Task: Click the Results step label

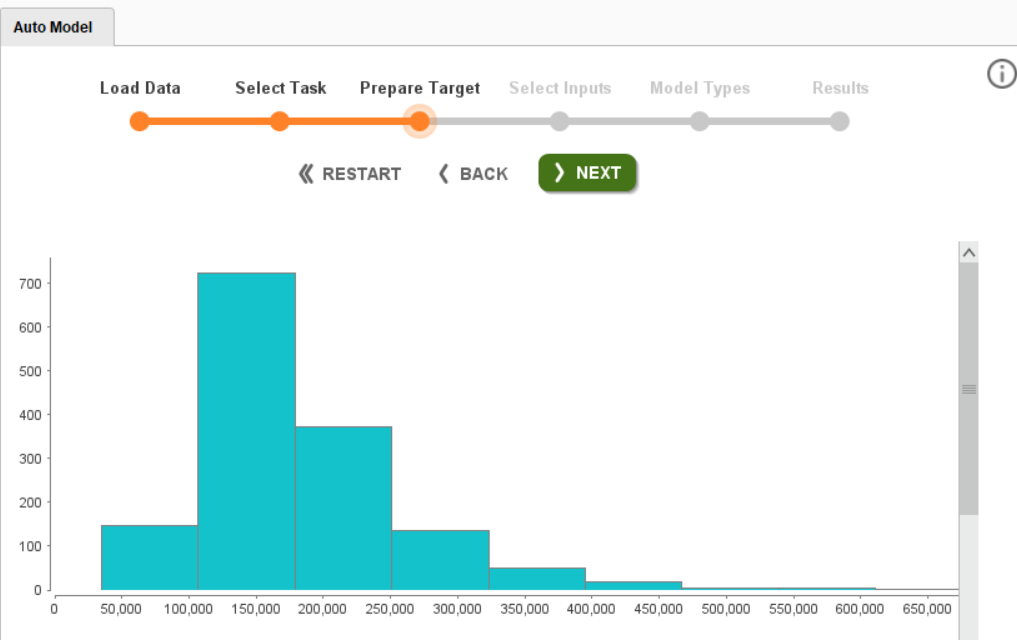Action: (x=840, y=88)
